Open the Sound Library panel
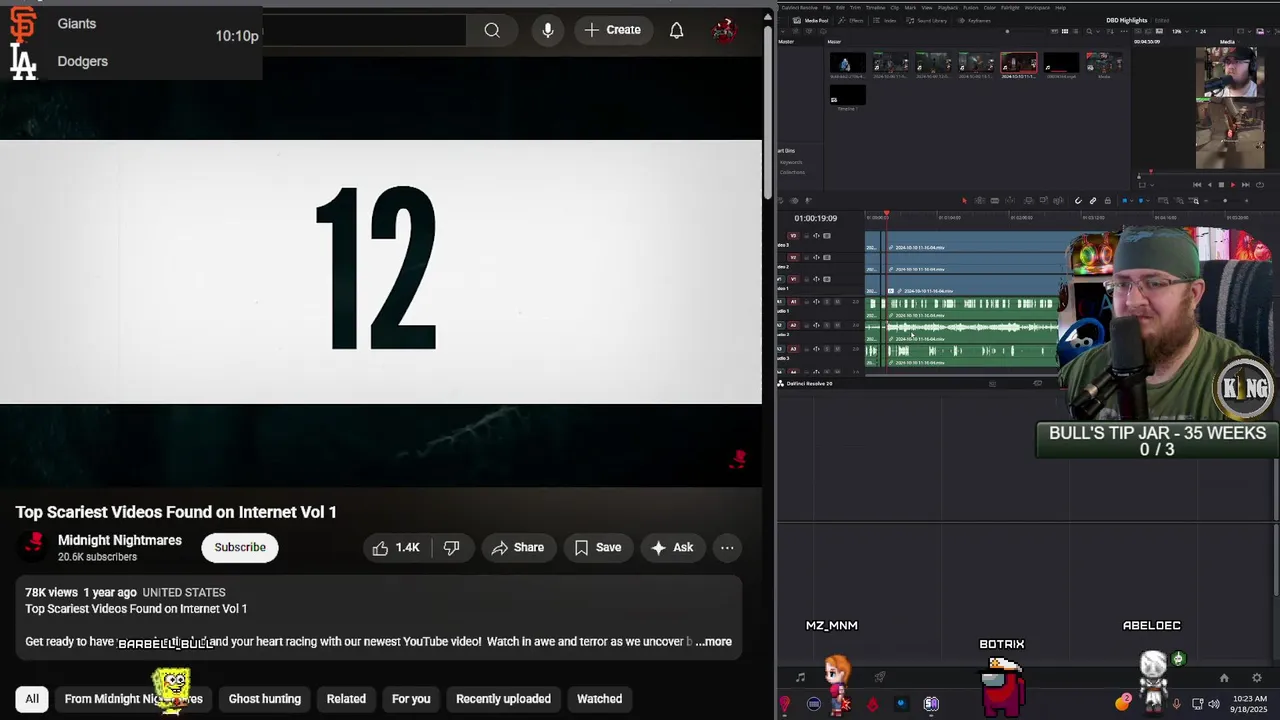The image size is (1280, 720). [926, 20]
